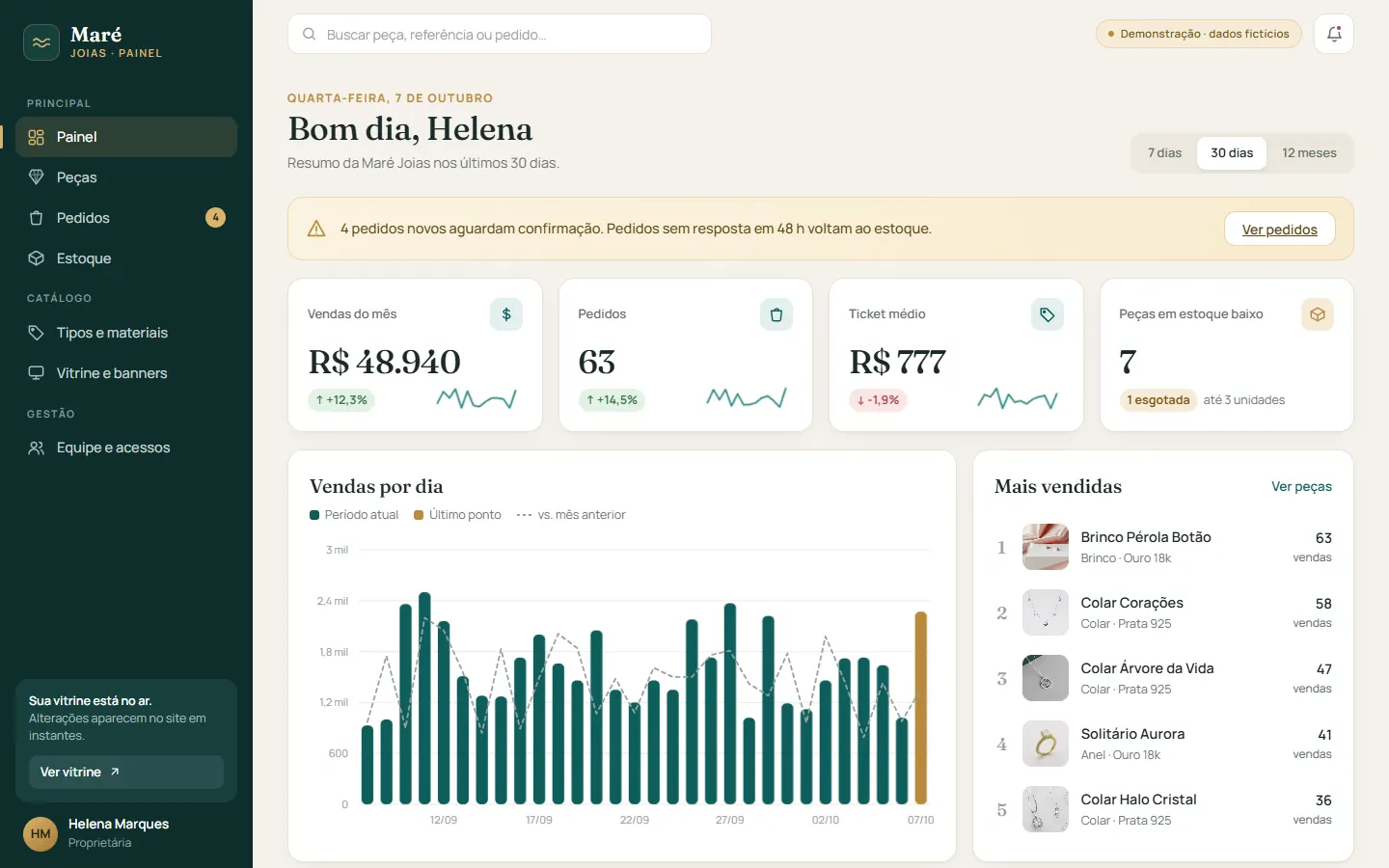This screenshot has height=868, width=1389.
Task: Open Tipos e materiais
Action: 126,333
